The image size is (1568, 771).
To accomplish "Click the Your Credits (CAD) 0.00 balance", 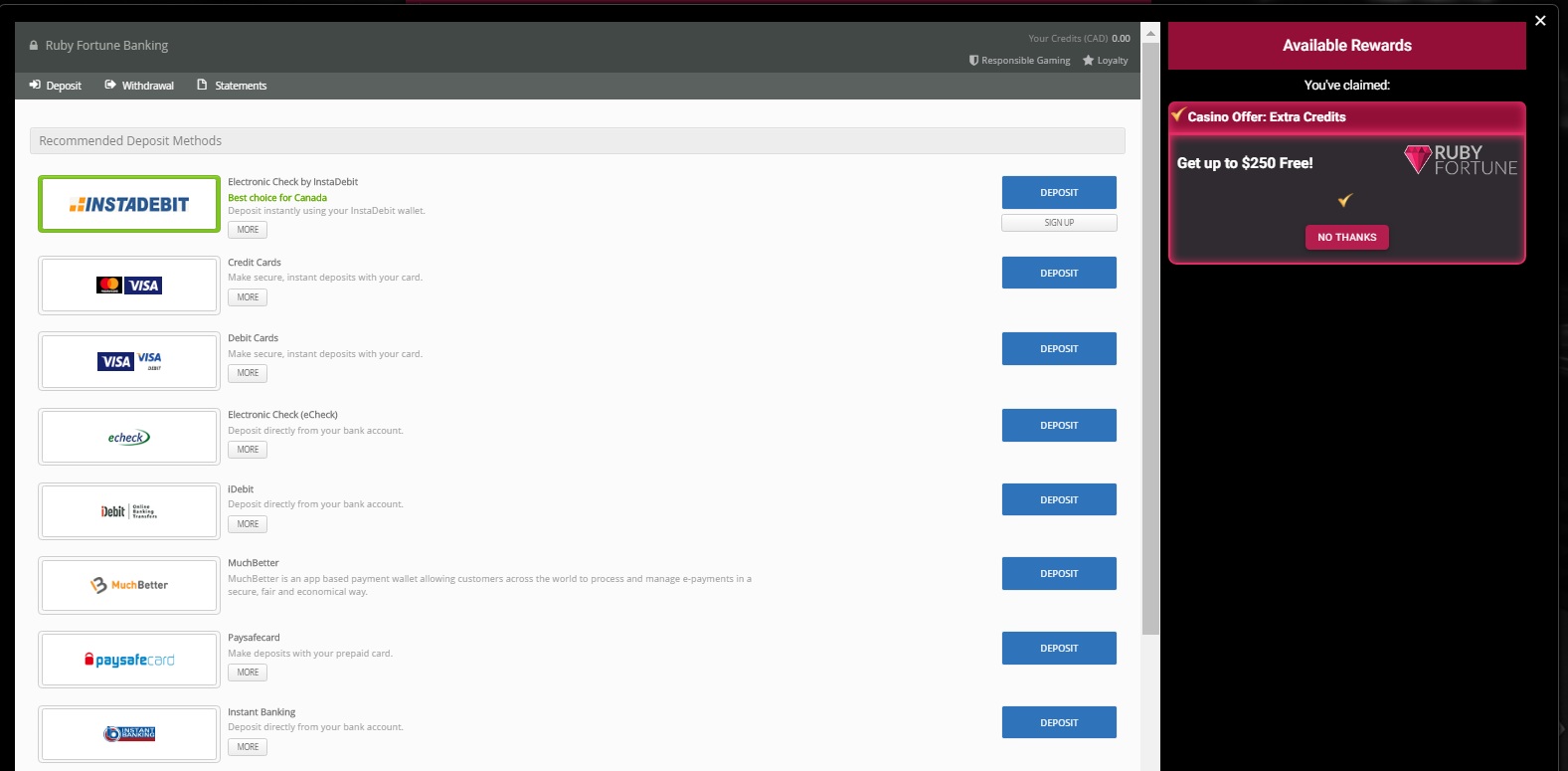I will tap(1079, 39).
